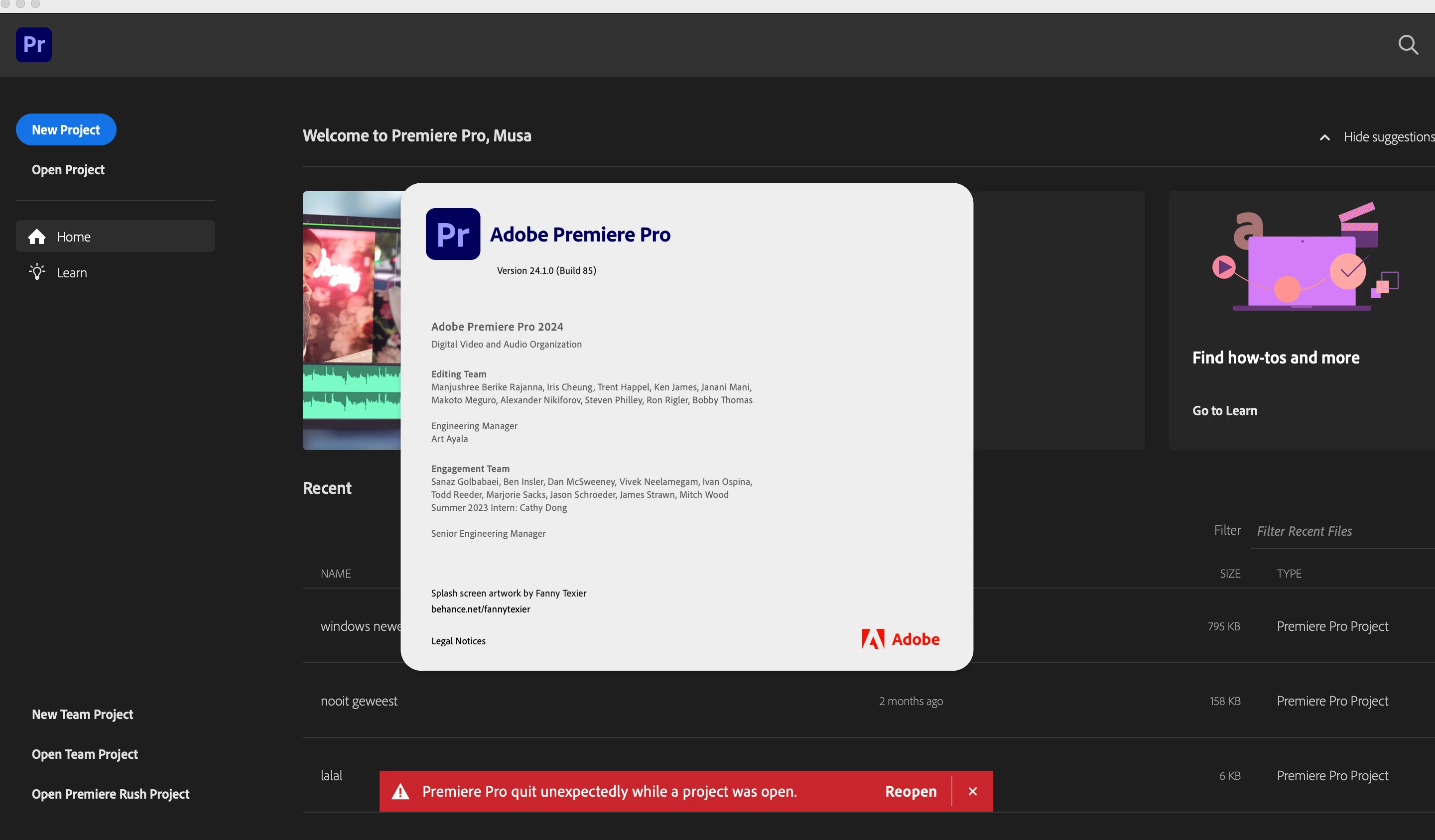Click the TYPE column header

click(1289, 574)
